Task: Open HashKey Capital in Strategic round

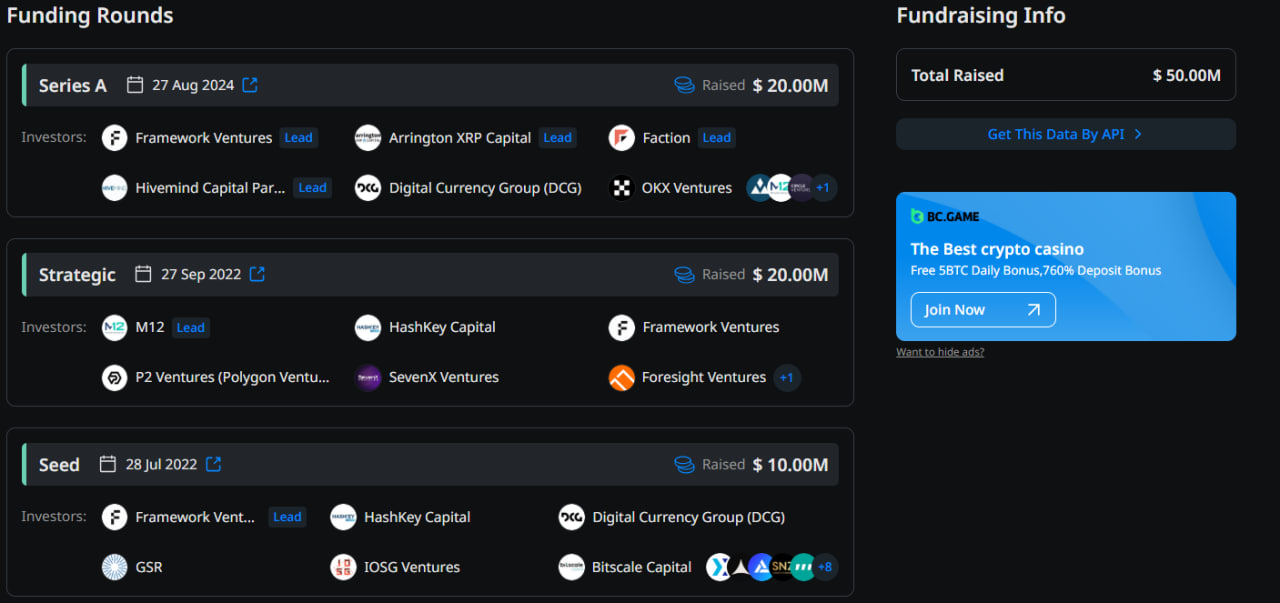Action: [442, 327]
